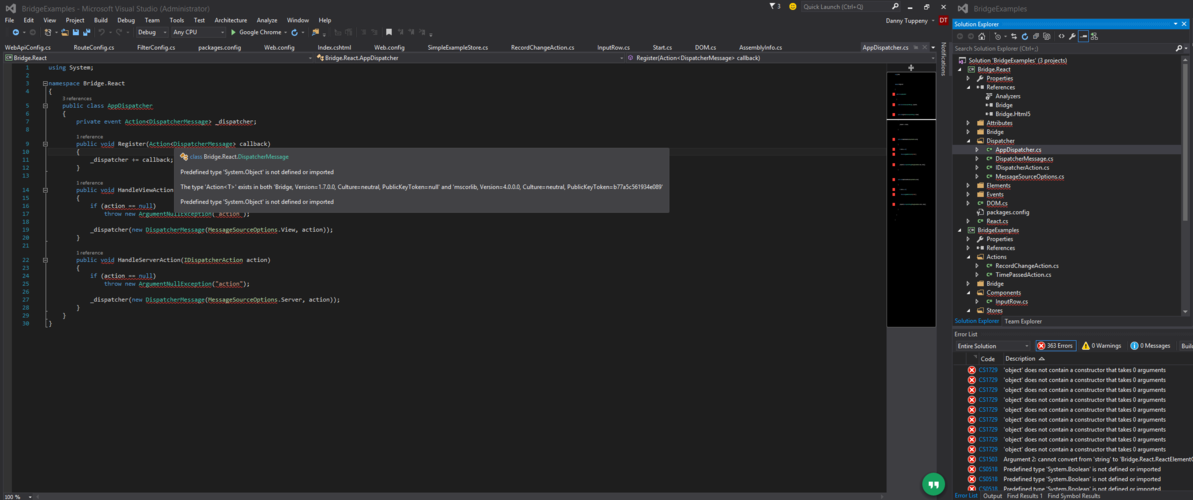Click the CS1503 error code link
Image resolution: width=1193 pixels, height=500 pixels.
pos(988,459)
